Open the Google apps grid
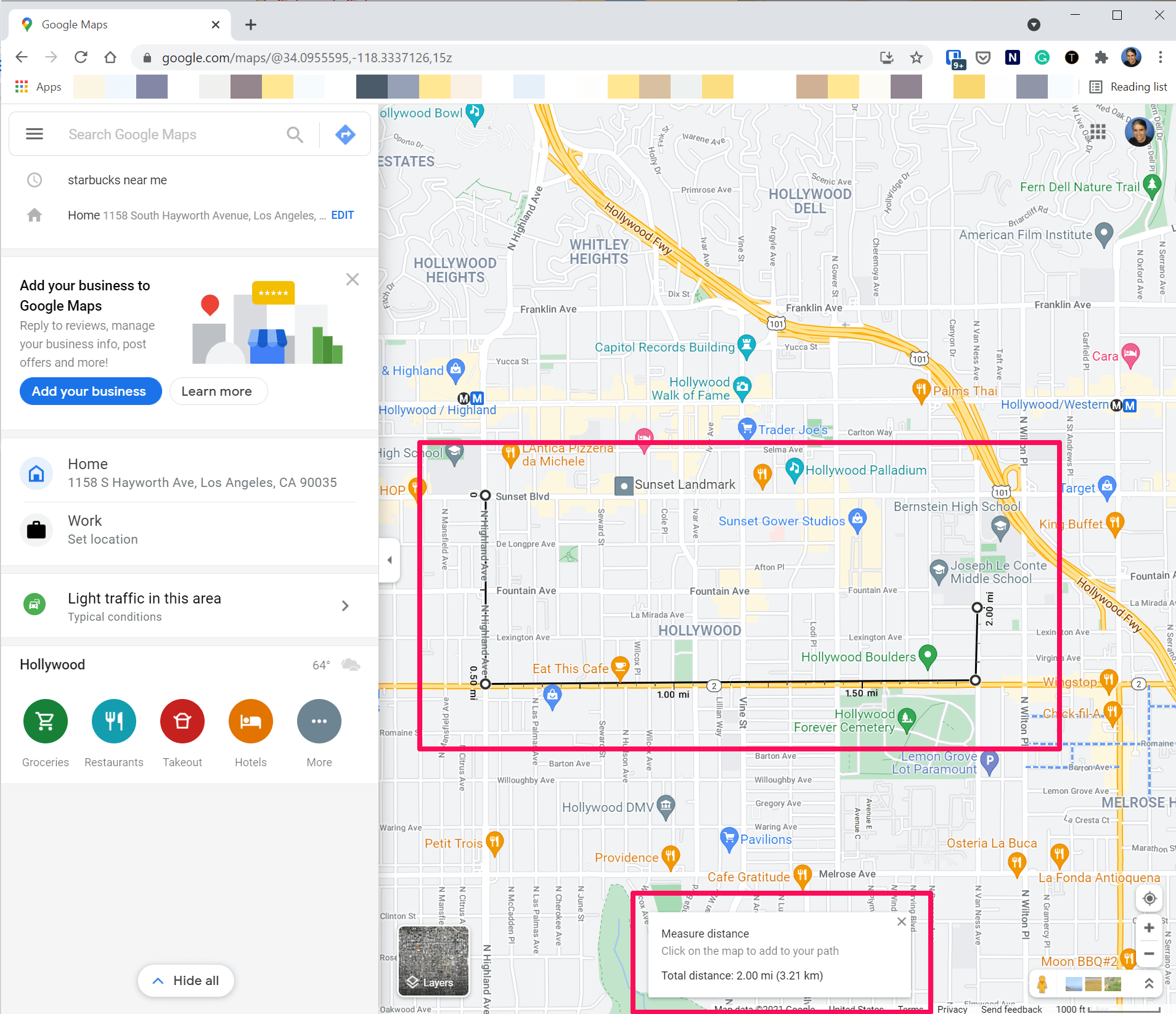 [x=1098, y=131]
